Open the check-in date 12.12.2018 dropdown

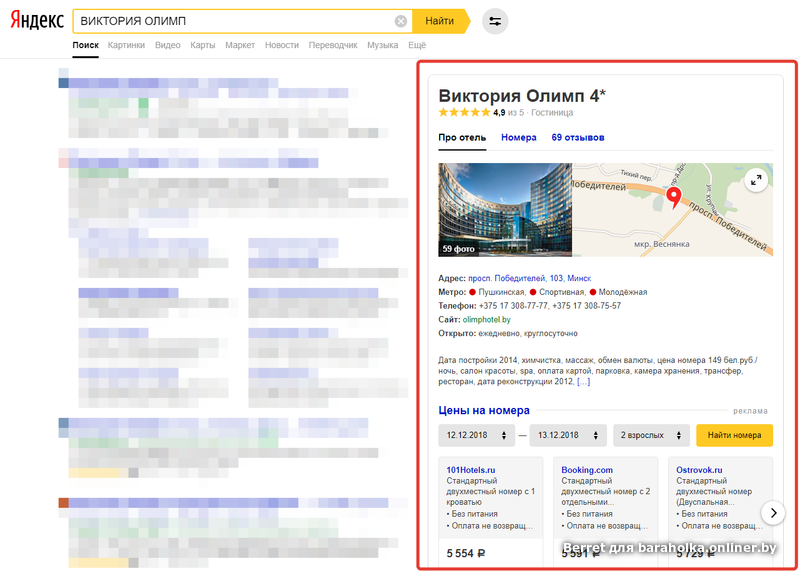click(x=477, y=435)
